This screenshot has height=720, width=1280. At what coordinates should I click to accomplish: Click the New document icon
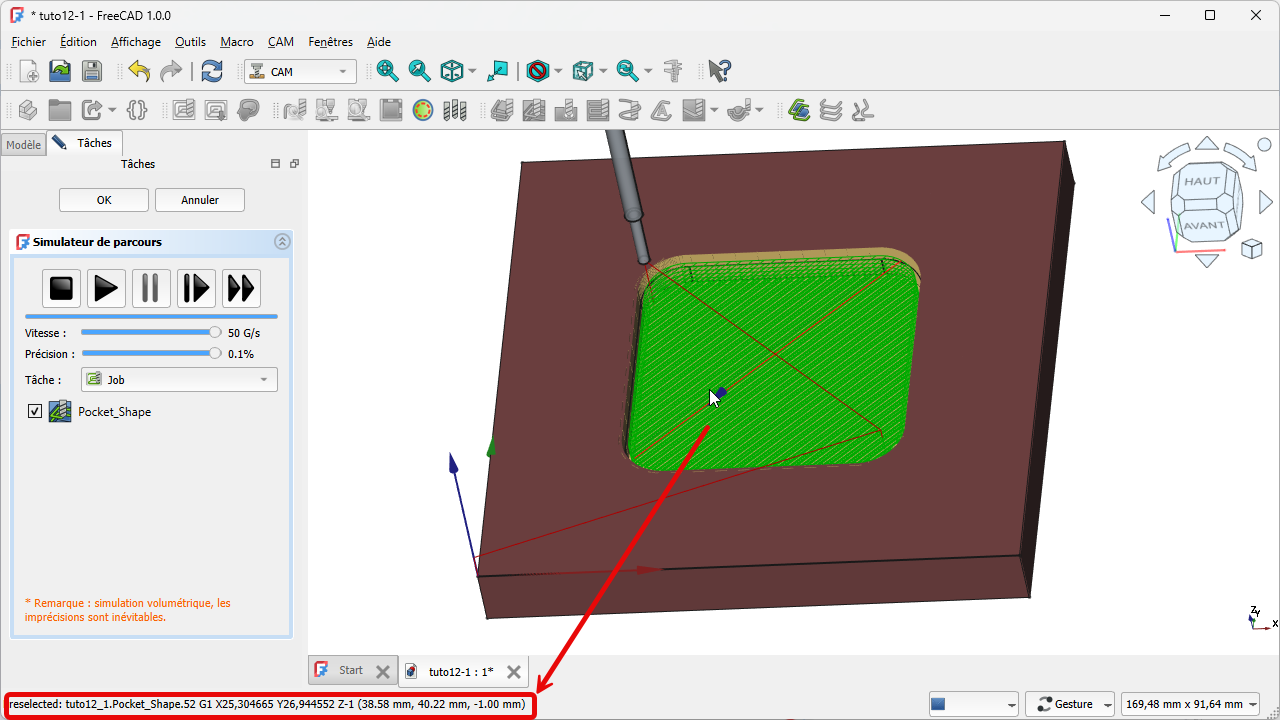tap(29, 71)
